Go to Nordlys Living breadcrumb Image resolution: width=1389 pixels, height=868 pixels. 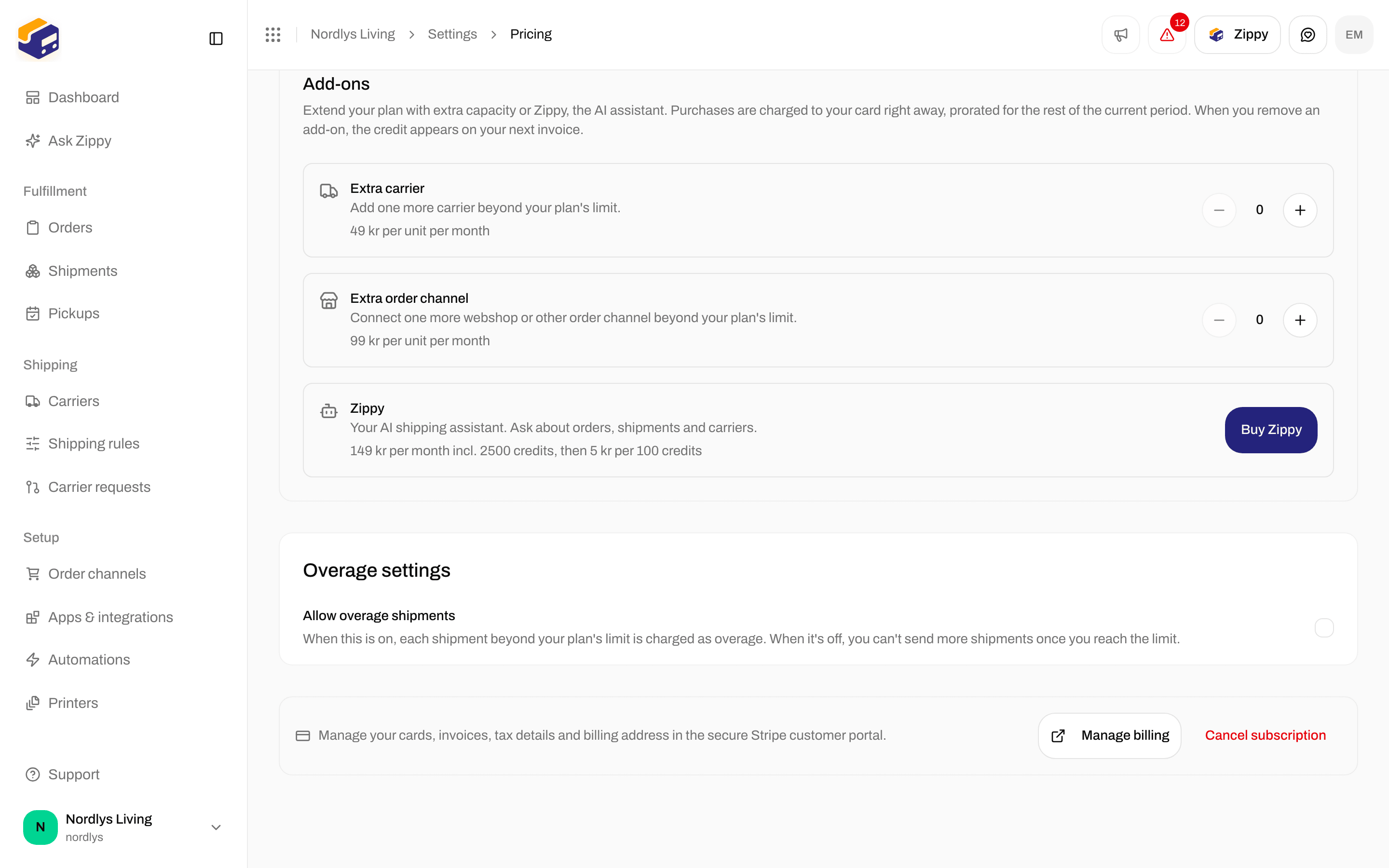pyautogui.click(x=353, y=34)
